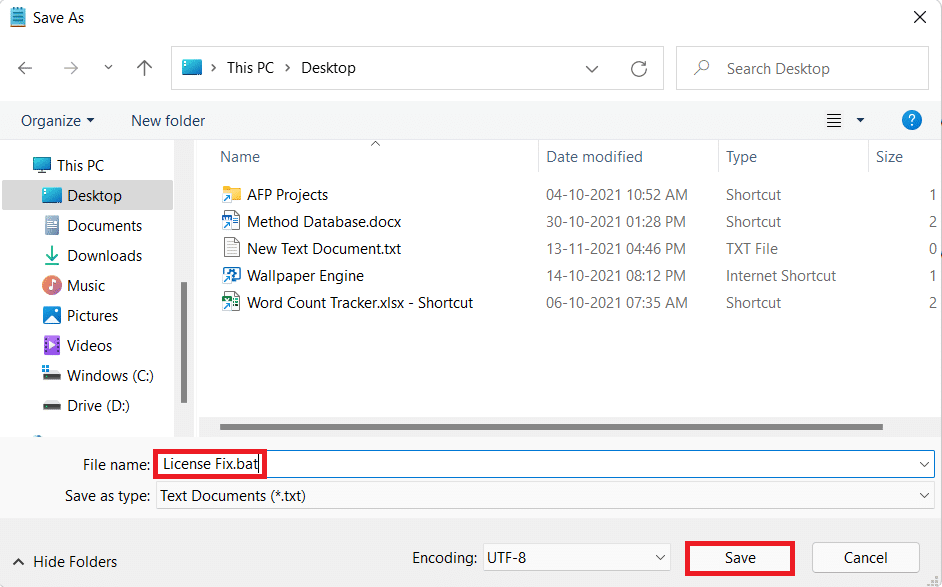942x587 pixels.
Task: Click the Up one level arrow
Action: tap(145, 68)
